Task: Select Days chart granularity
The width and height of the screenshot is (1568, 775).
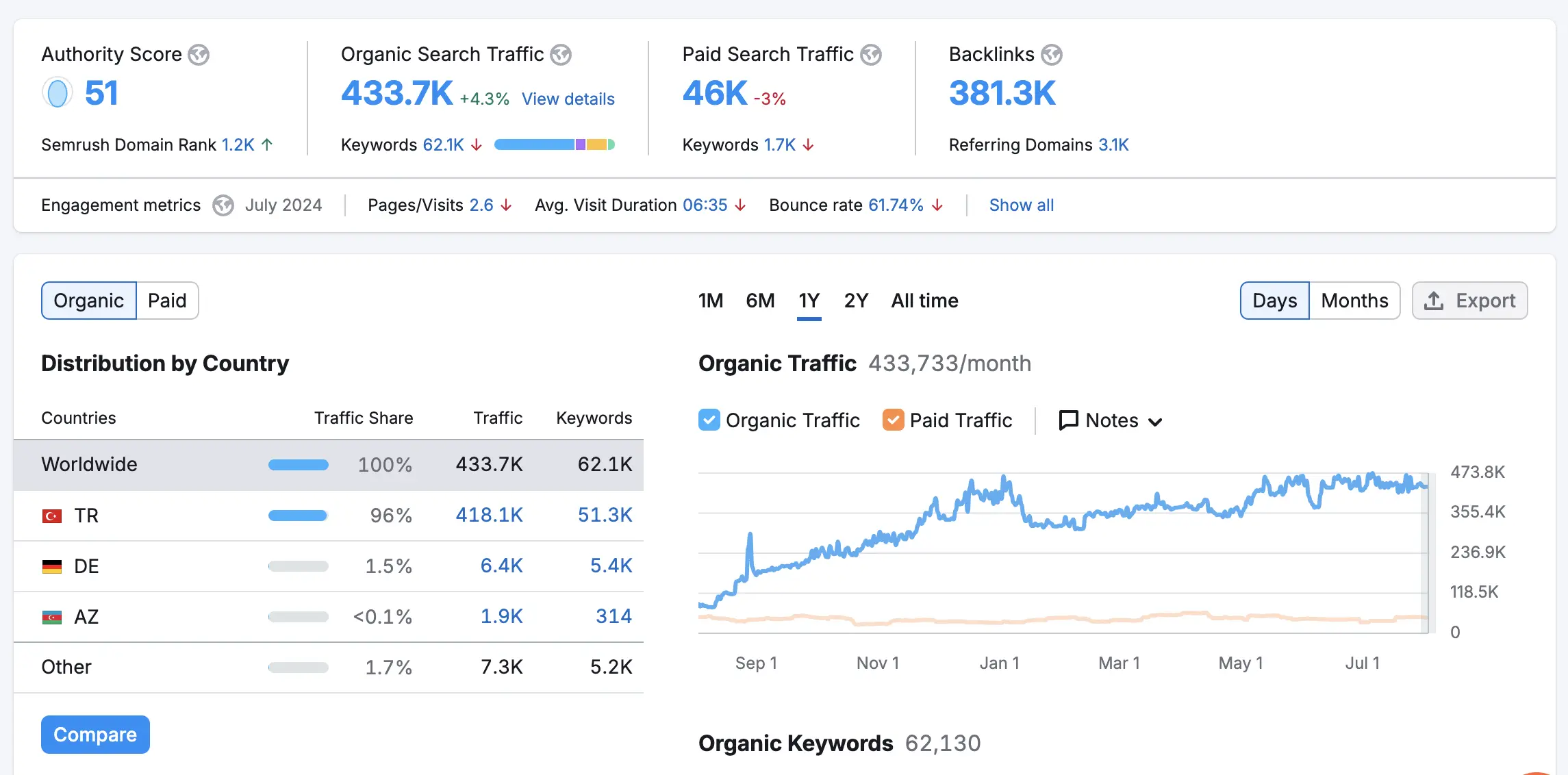Action: pos(1275,301)
